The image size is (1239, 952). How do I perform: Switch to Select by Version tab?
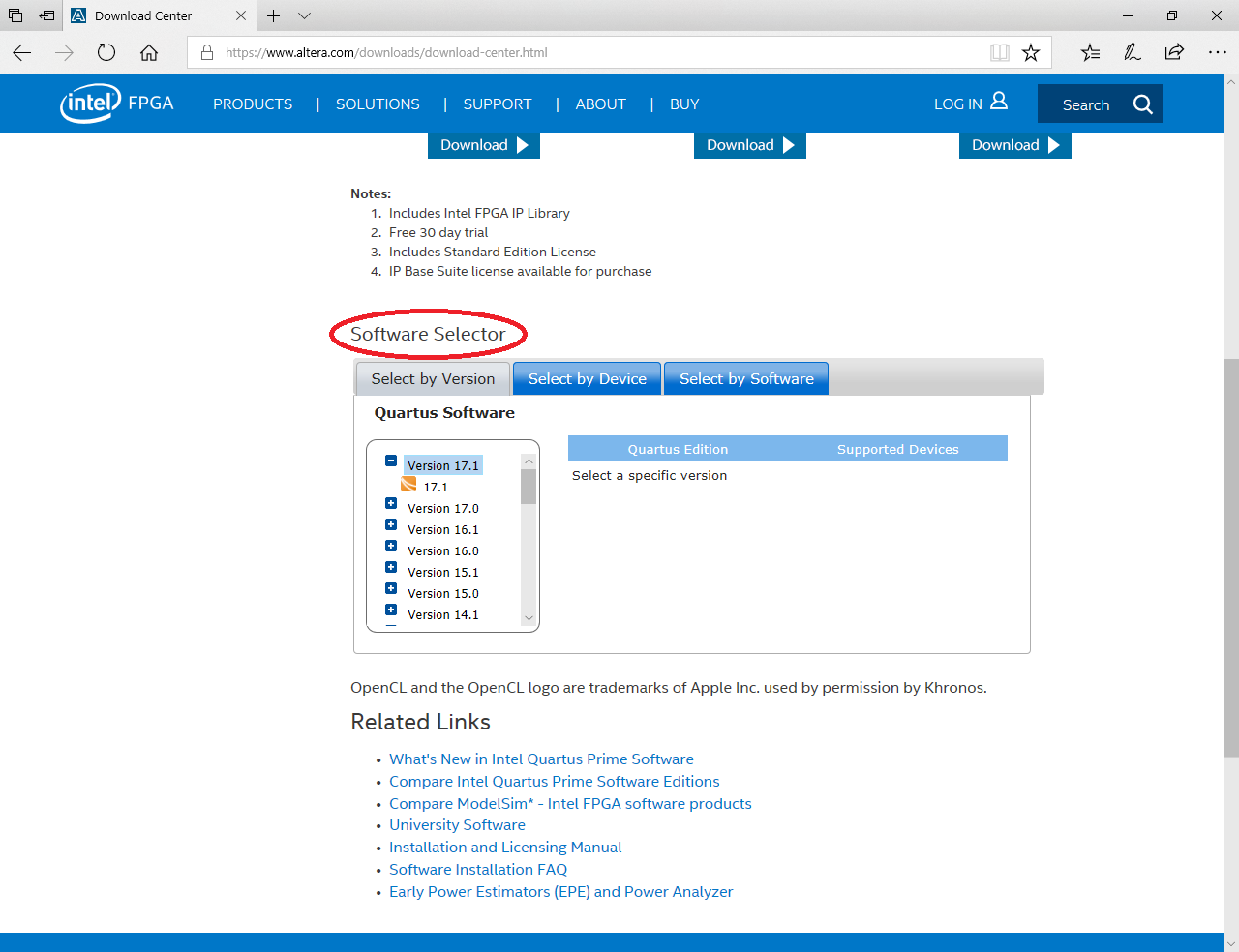tap(433, 379)
